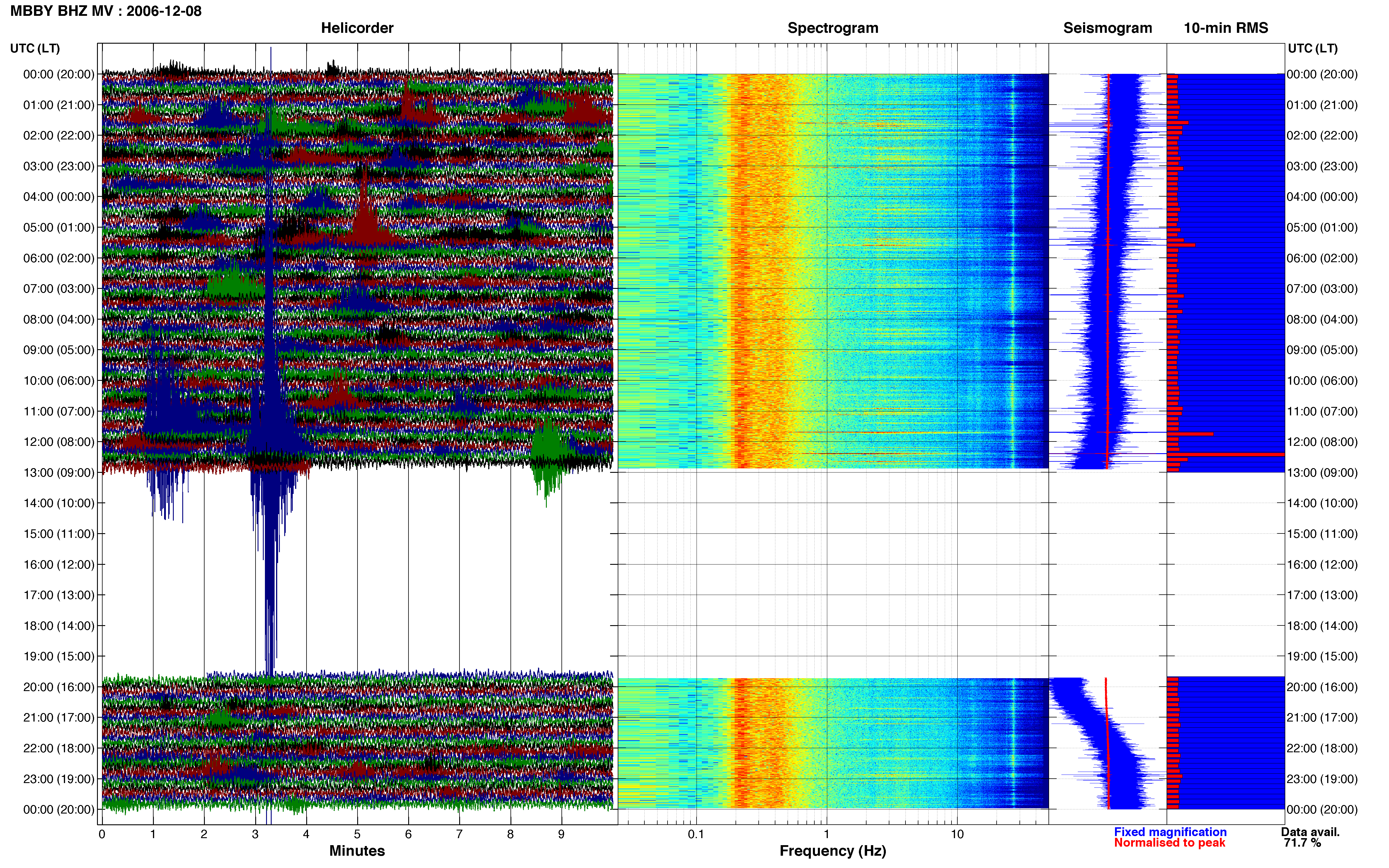Click the 'Spectrogram' panel heading
Screen dimensions: 1389x868
[x=833, y=28]
